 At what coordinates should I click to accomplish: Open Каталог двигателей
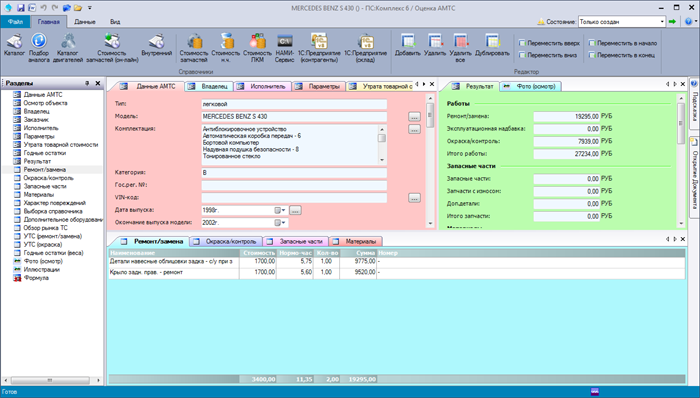tap(68, 47)
